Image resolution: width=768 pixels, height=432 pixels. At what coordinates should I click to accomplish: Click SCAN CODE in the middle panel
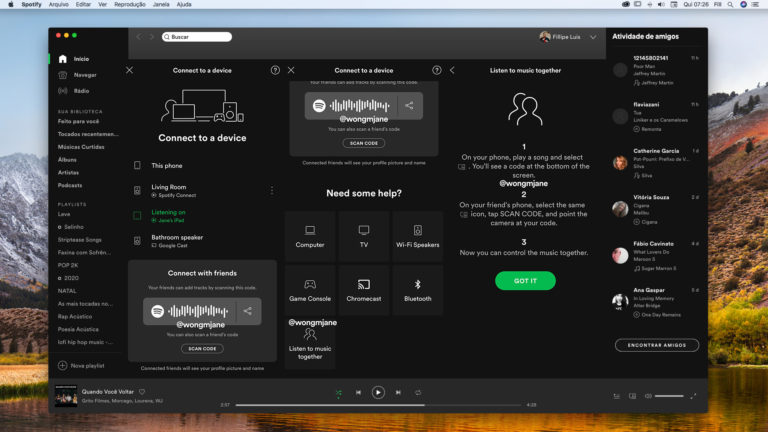(364, 143)
